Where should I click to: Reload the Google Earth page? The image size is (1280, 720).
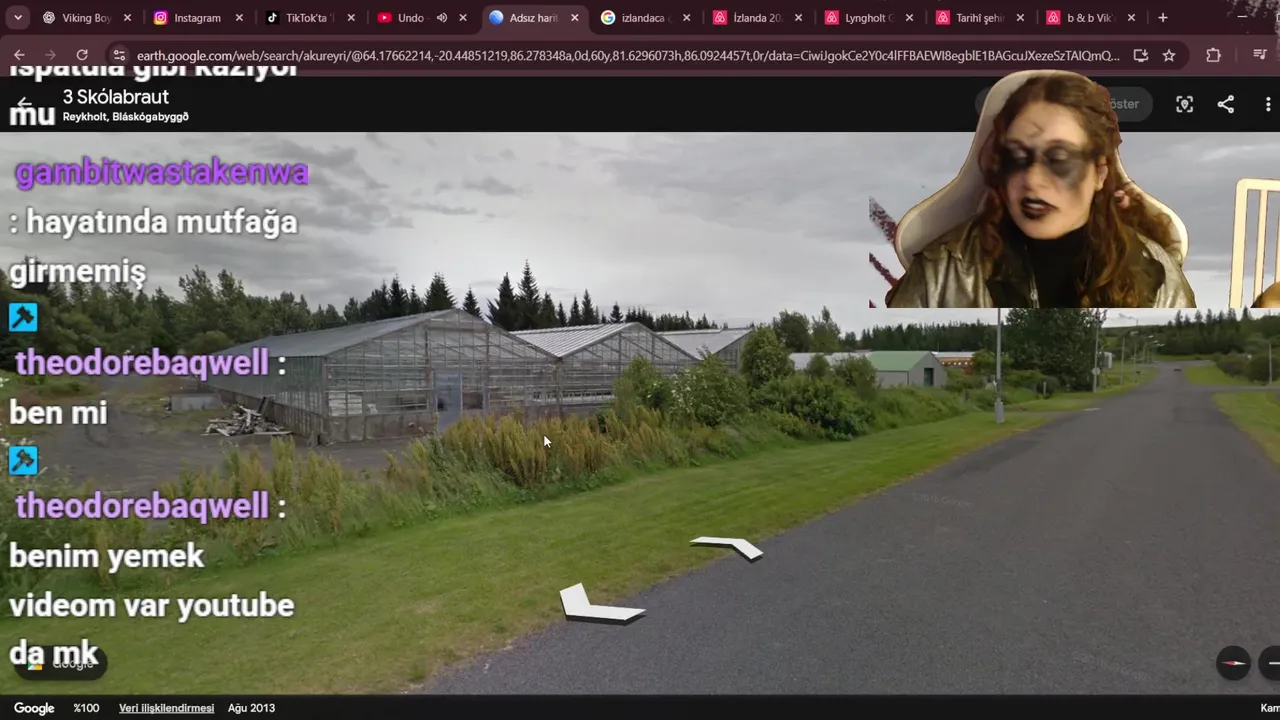click(82, 55)
